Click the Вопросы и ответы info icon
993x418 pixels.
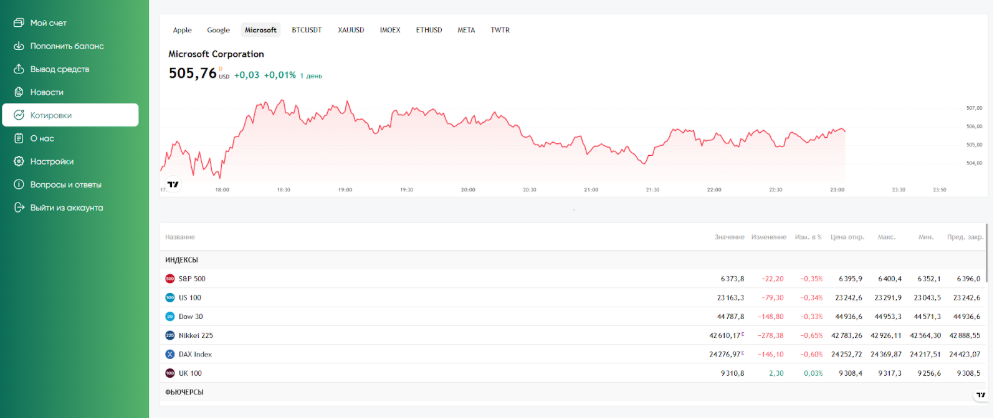pos(18,184)
